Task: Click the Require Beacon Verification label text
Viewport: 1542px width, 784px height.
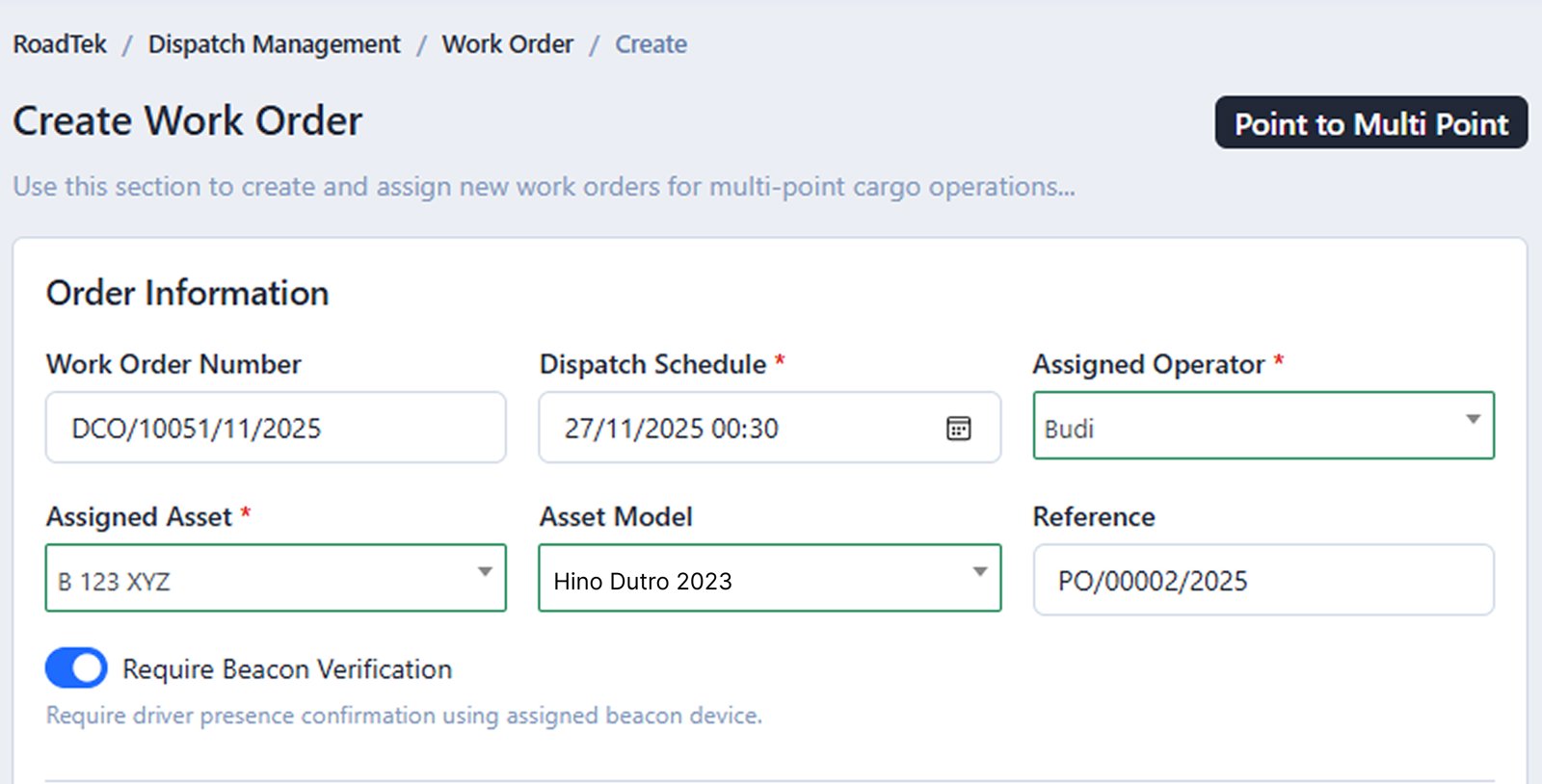Action: tap(287, 669)
